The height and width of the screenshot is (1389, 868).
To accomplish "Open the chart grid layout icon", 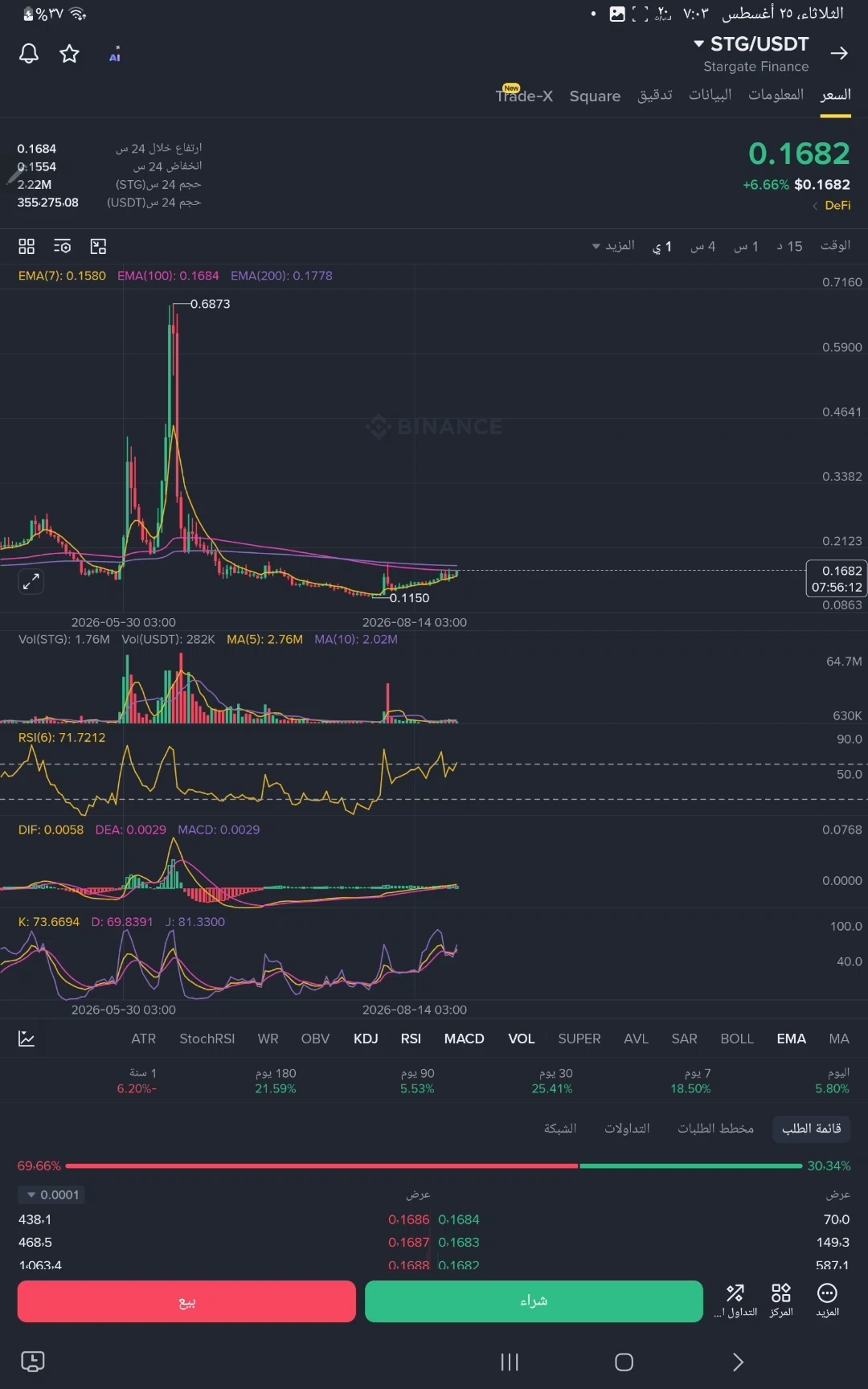I will (x=27, y=246).
